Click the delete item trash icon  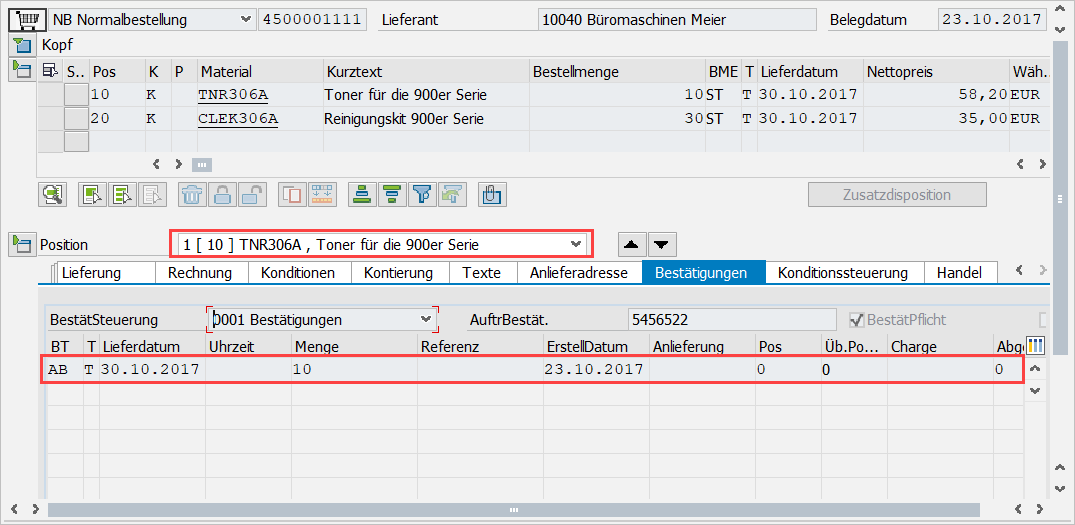(191, 194)
